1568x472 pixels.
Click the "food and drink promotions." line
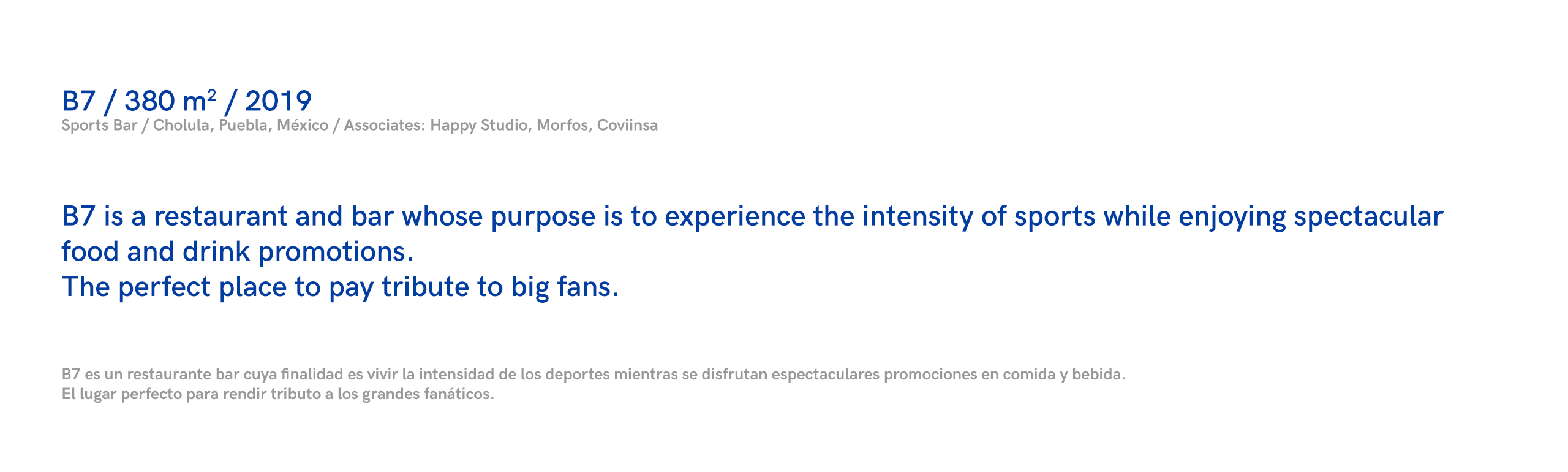[238, 252]
